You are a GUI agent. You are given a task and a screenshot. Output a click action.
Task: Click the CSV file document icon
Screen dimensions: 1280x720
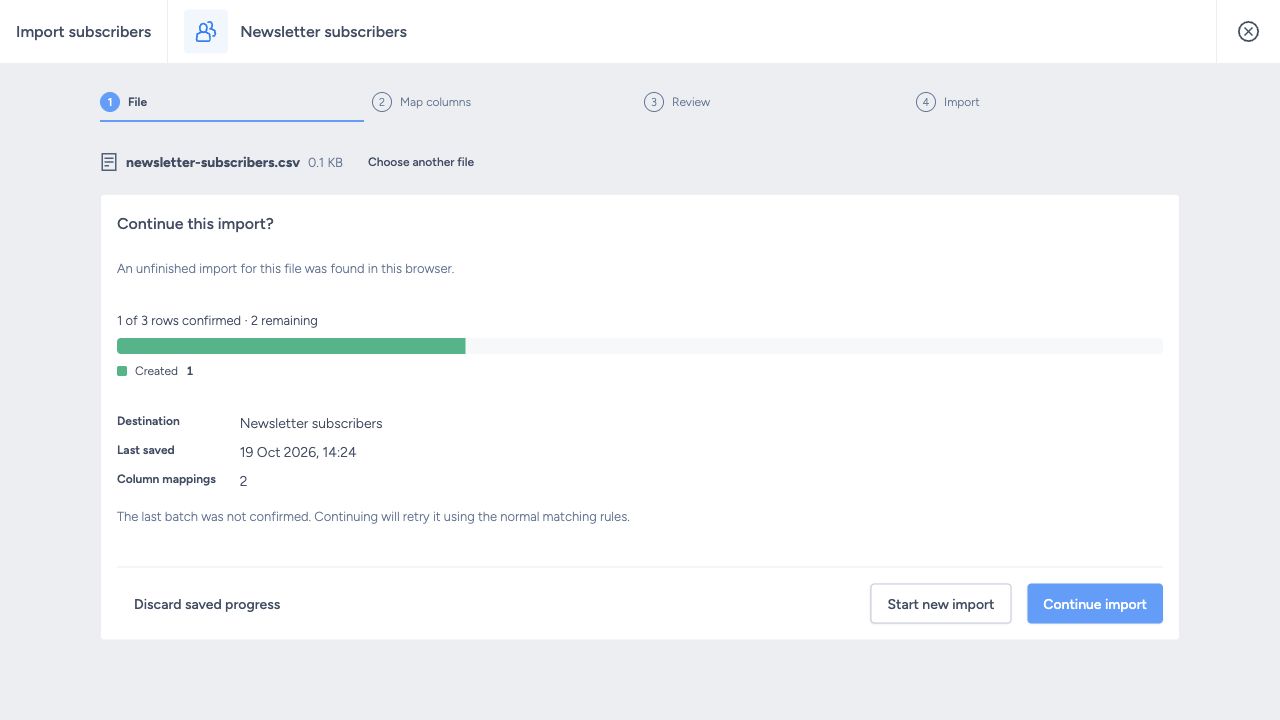coord(109,162)
